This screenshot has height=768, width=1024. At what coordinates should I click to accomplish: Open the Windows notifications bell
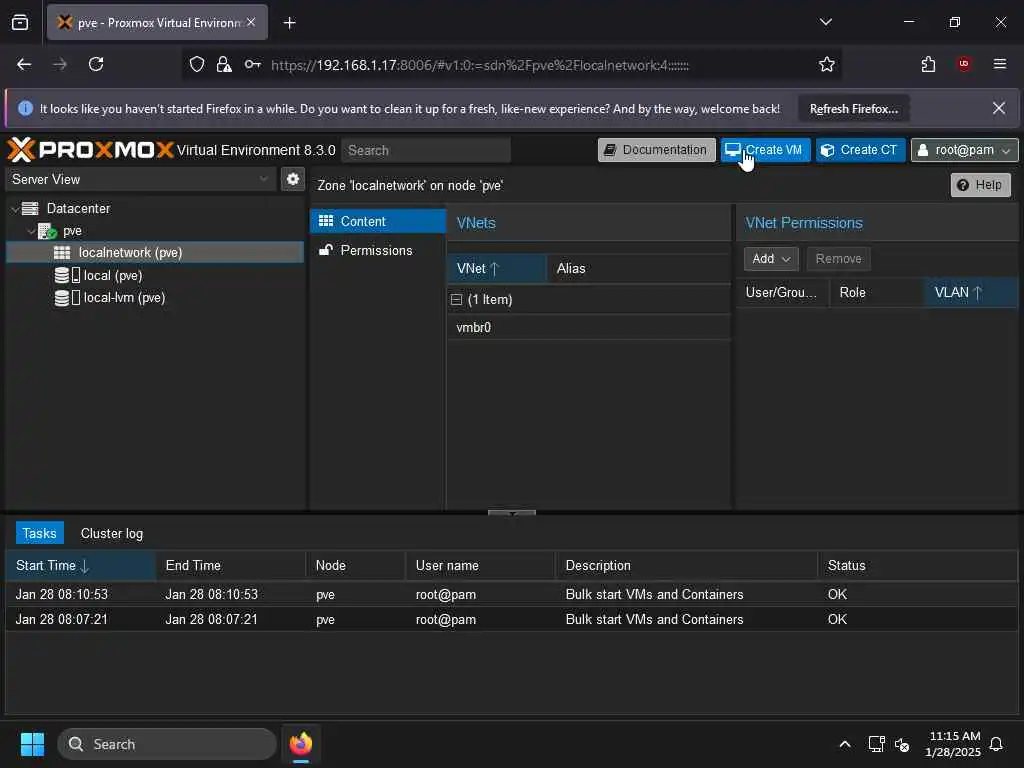click(x=996, y=744)
